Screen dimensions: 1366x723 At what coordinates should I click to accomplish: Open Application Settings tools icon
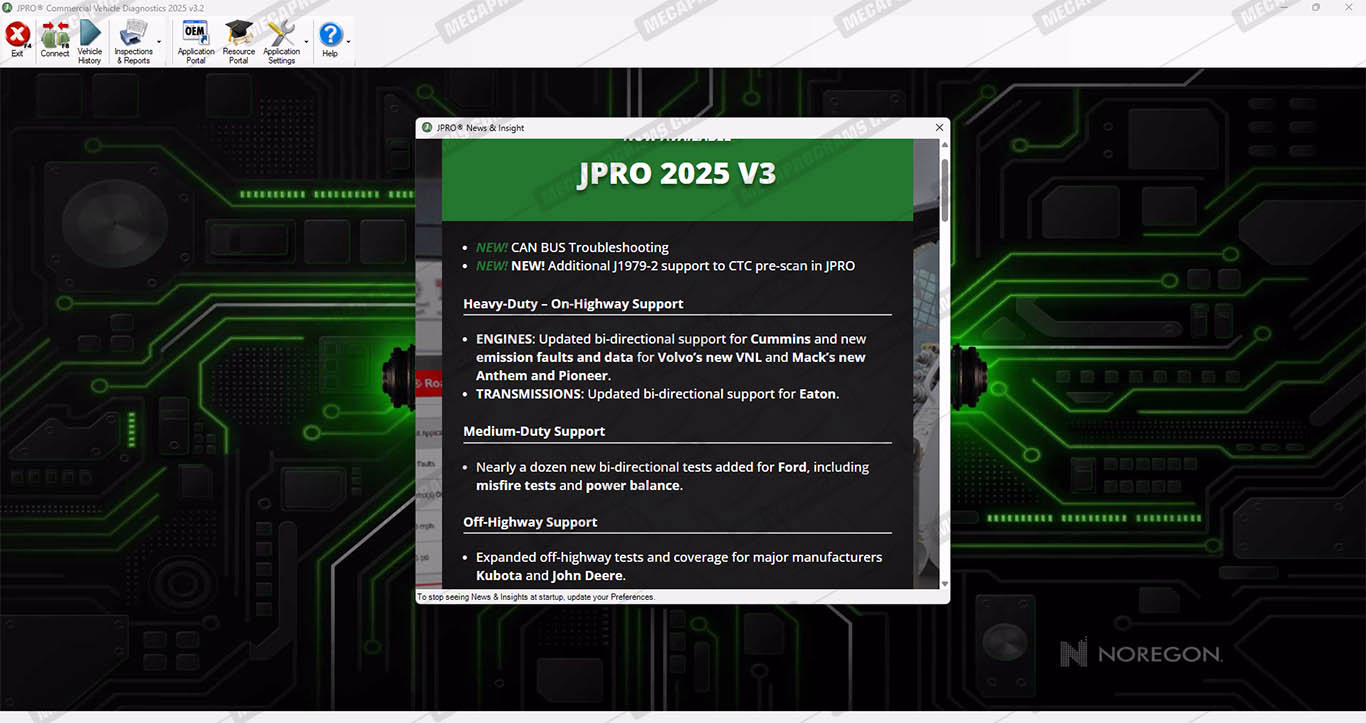pyautogui.click(x=281, y=36)
